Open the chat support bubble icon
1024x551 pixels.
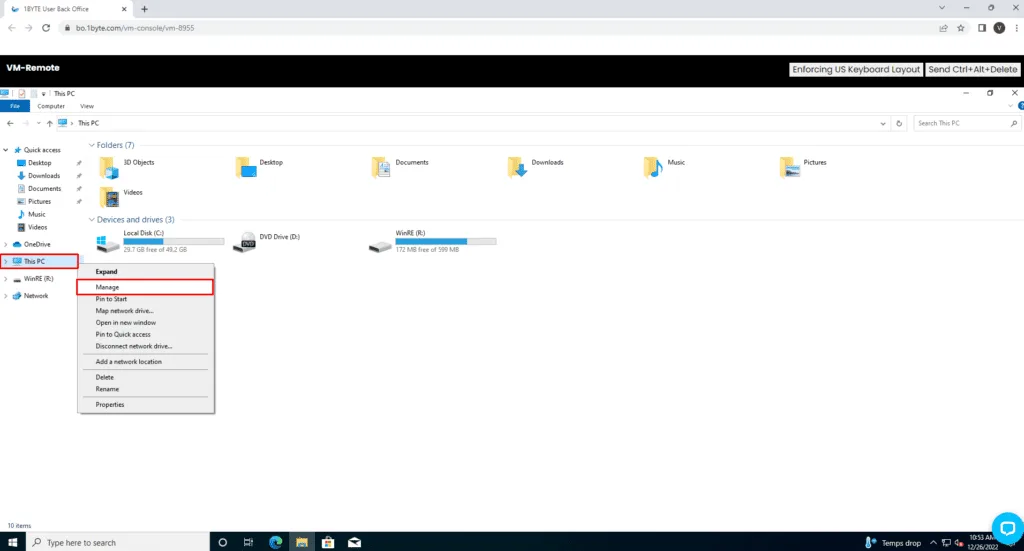coord(1006,527)
